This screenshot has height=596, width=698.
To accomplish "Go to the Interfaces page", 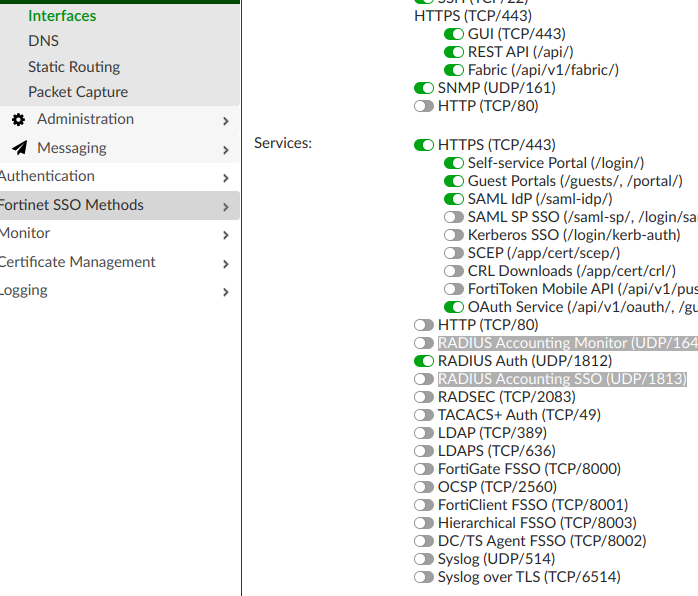I will tap(62, 16).
